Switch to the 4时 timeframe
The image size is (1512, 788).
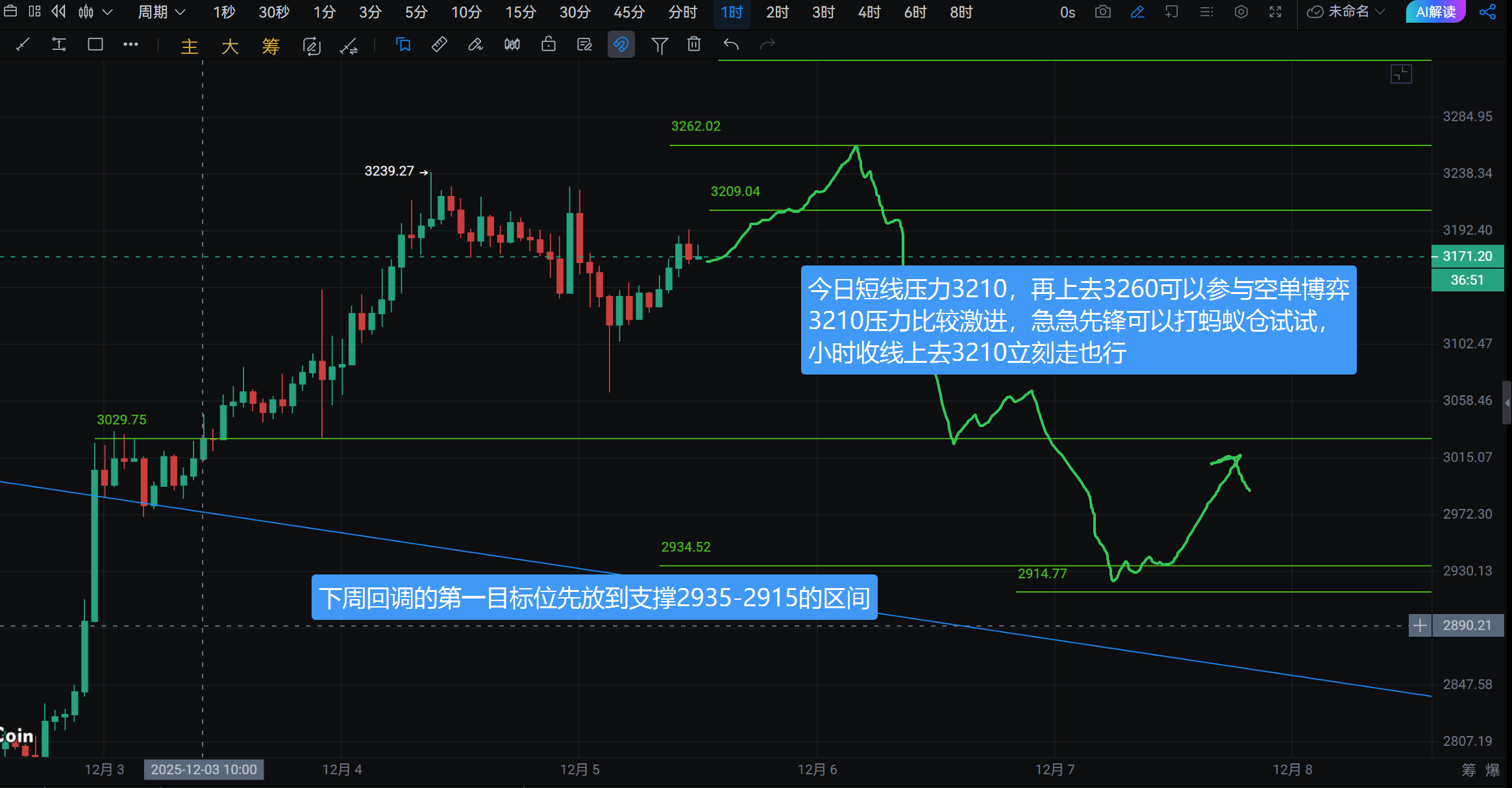pyautogui.click(x=869, y=12)
